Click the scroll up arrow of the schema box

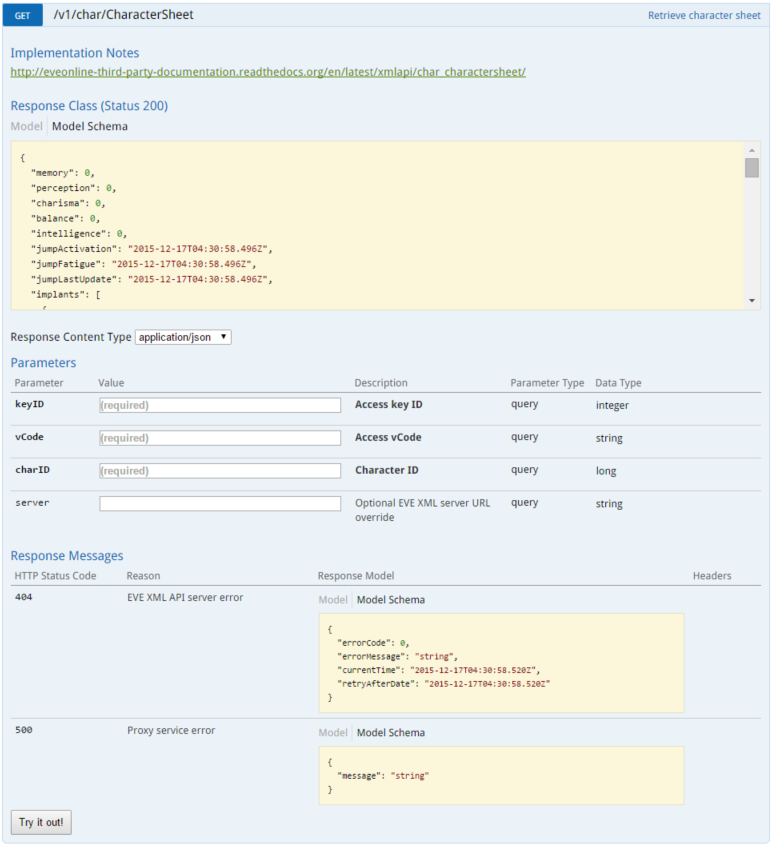coord(751,150)
